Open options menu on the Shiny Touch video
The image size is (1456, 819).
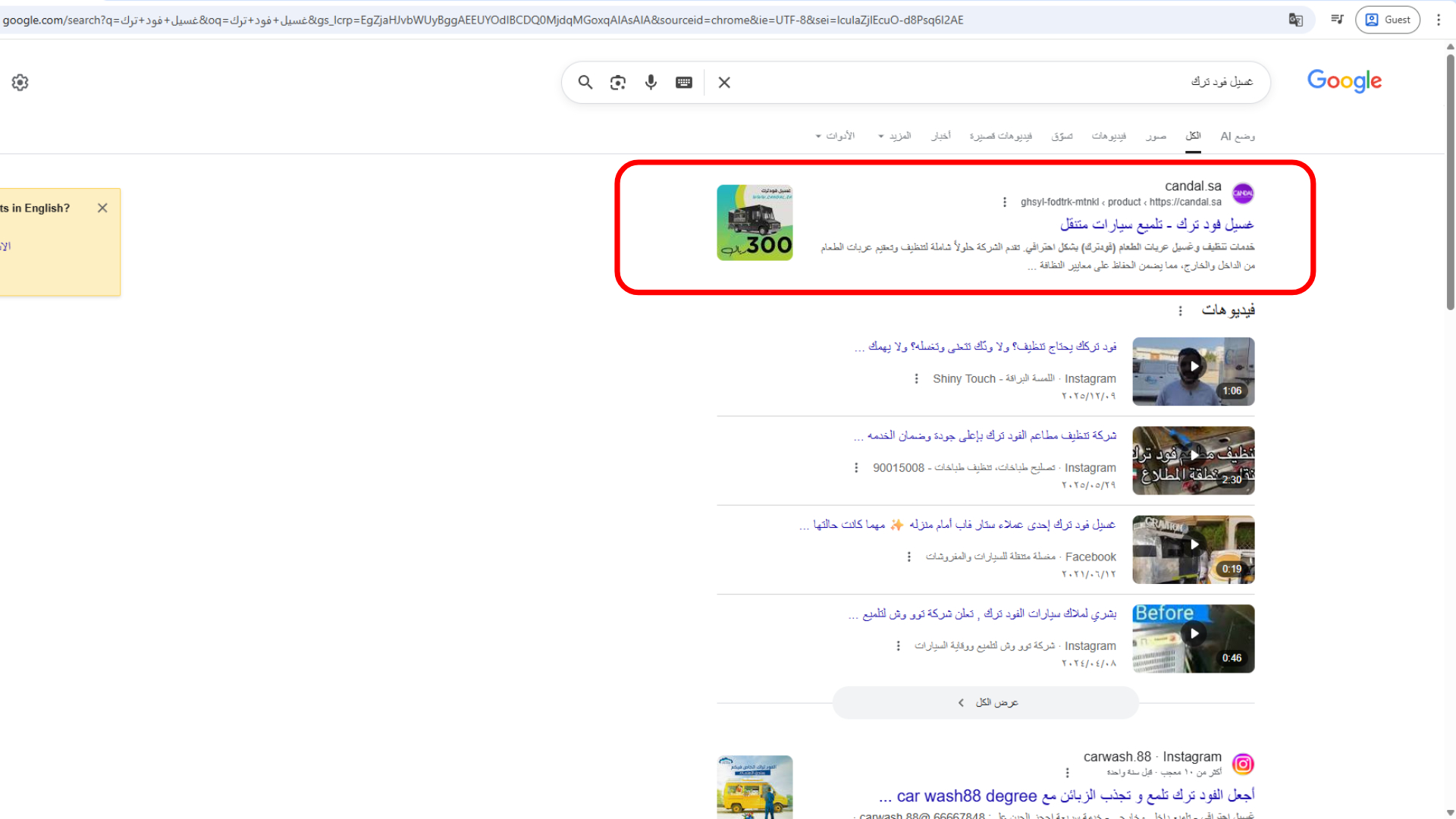pos(916,378)
